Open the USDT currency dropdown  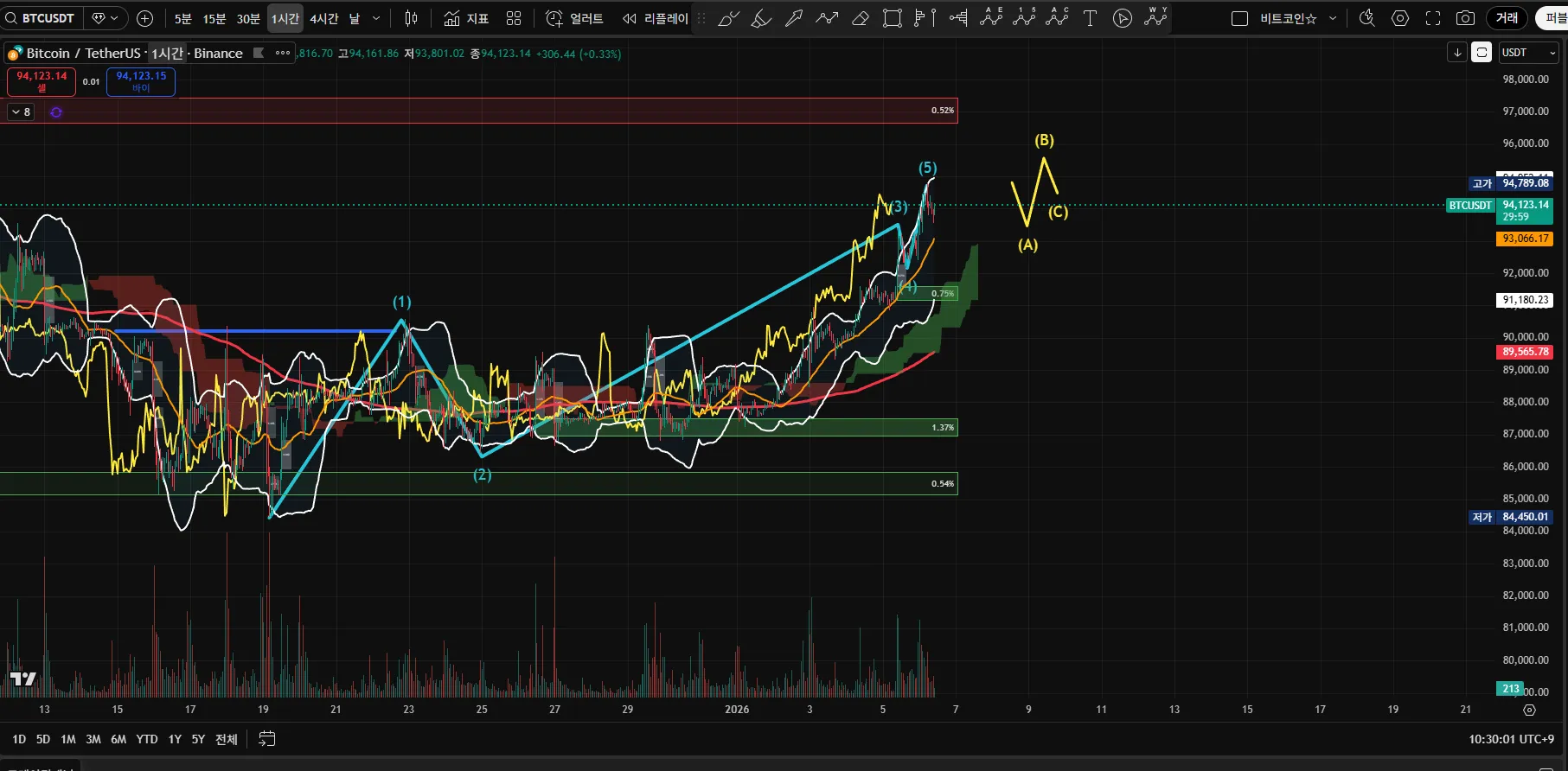(1528, 53)
